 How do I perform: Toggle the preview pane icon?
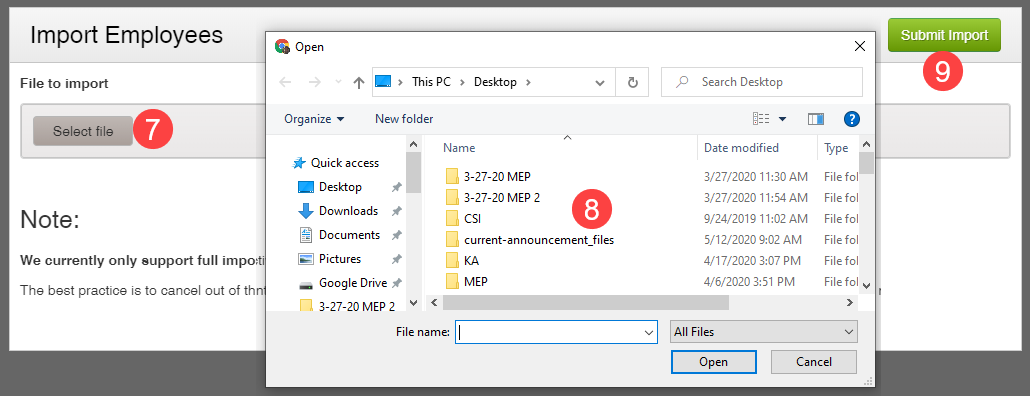point(816,119)
